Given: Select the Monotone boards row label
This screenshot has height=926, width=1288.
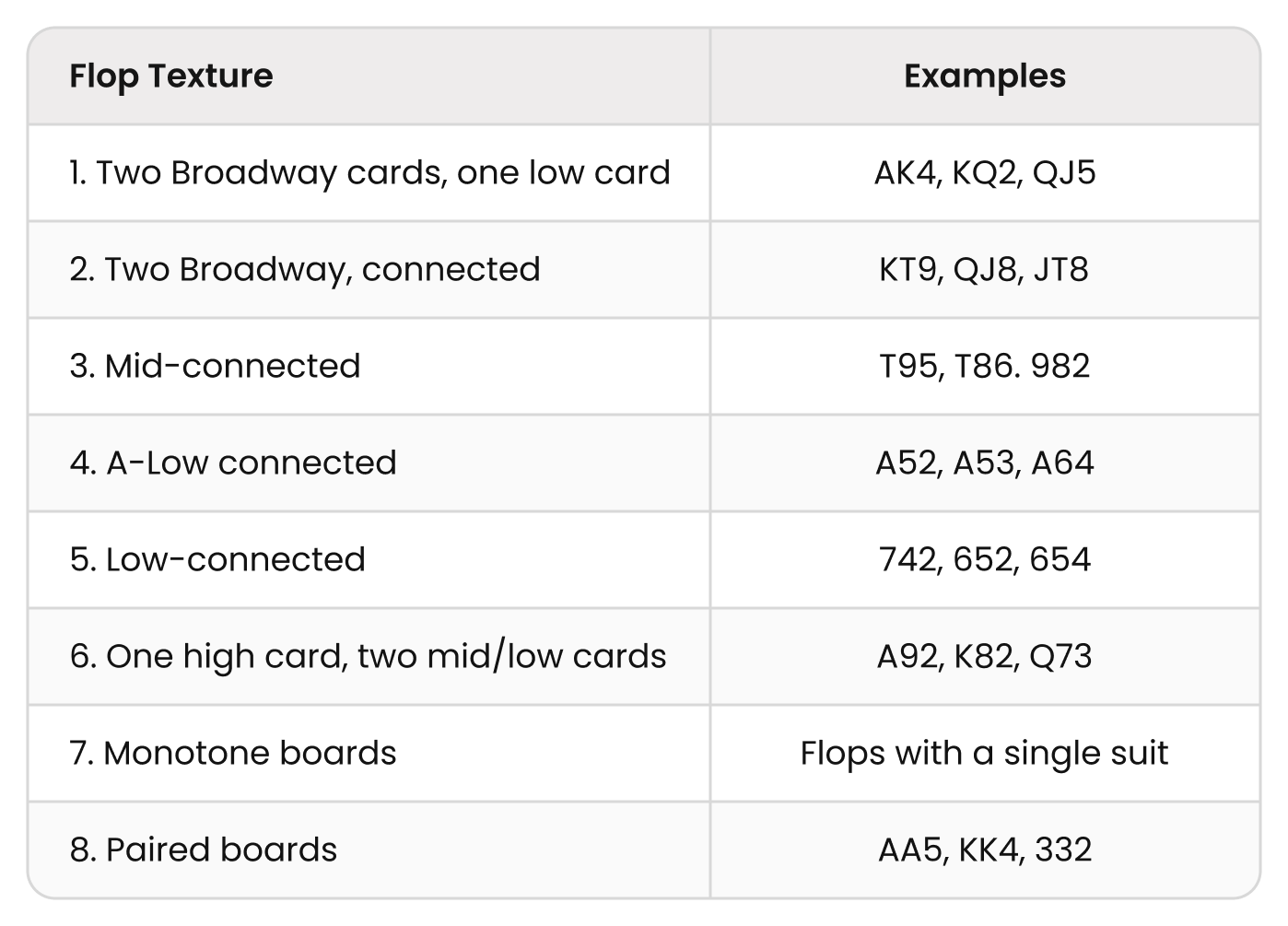Looking at the screenshot, I should (x=233, y=754).
